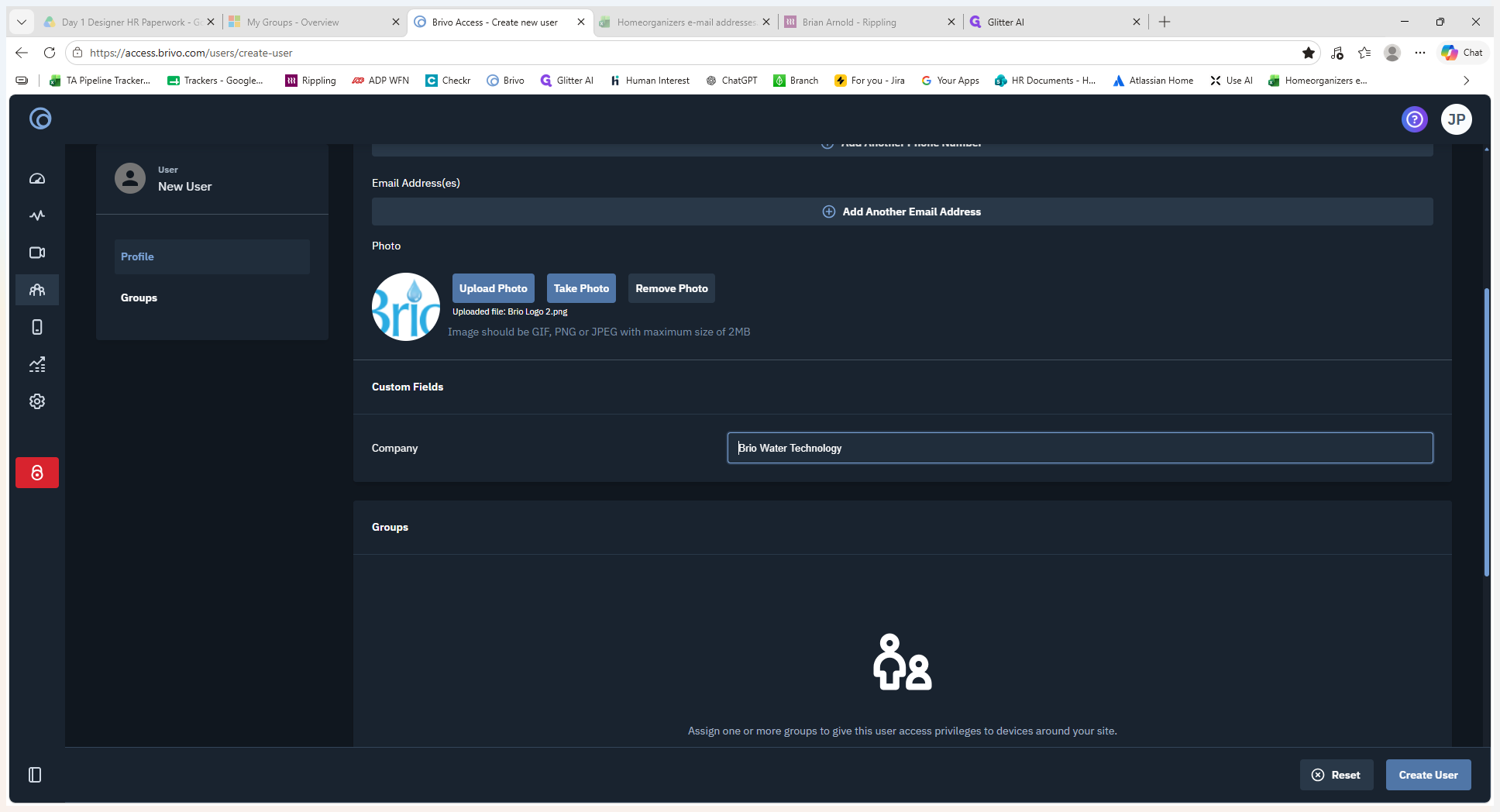Open the video camera icon in sidebar
This screenshot has height=812, width=1500.
click(37, 253)
